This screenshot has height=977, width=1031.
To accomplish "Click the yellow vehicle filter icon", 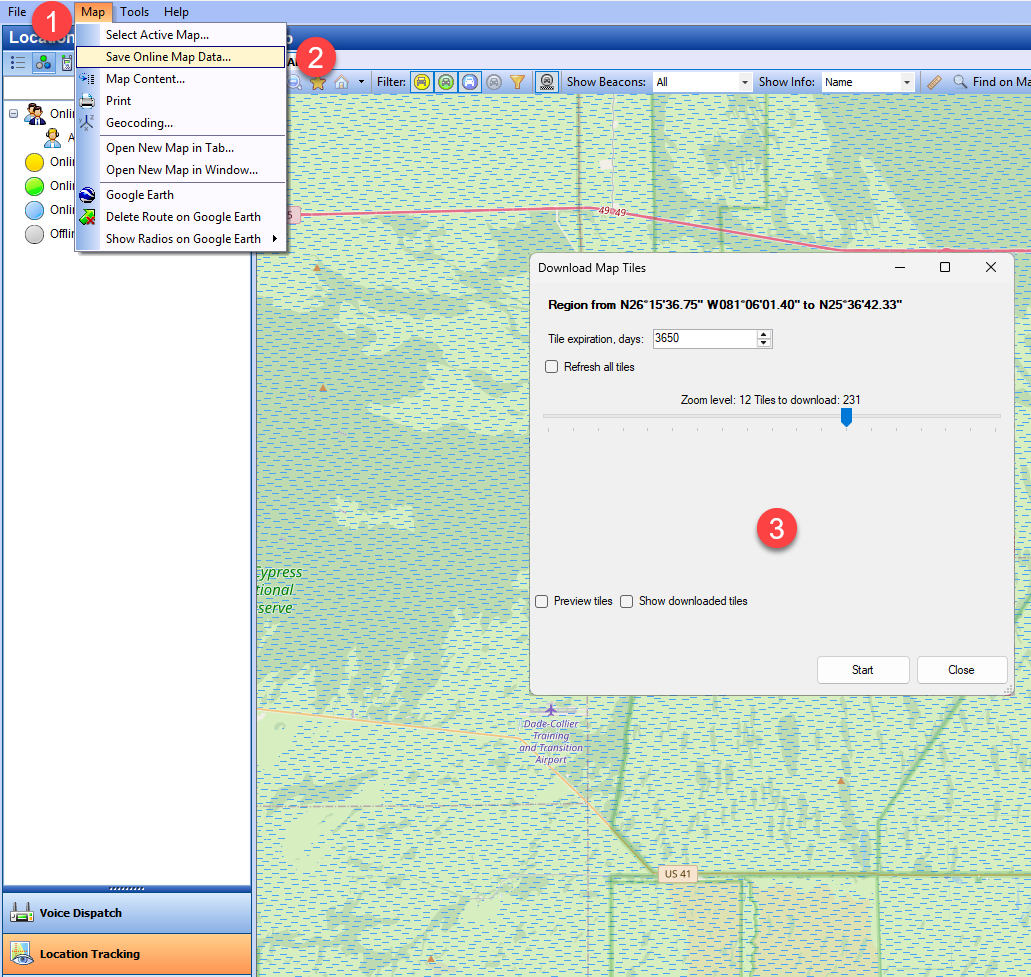I will [x=422, y=81].
